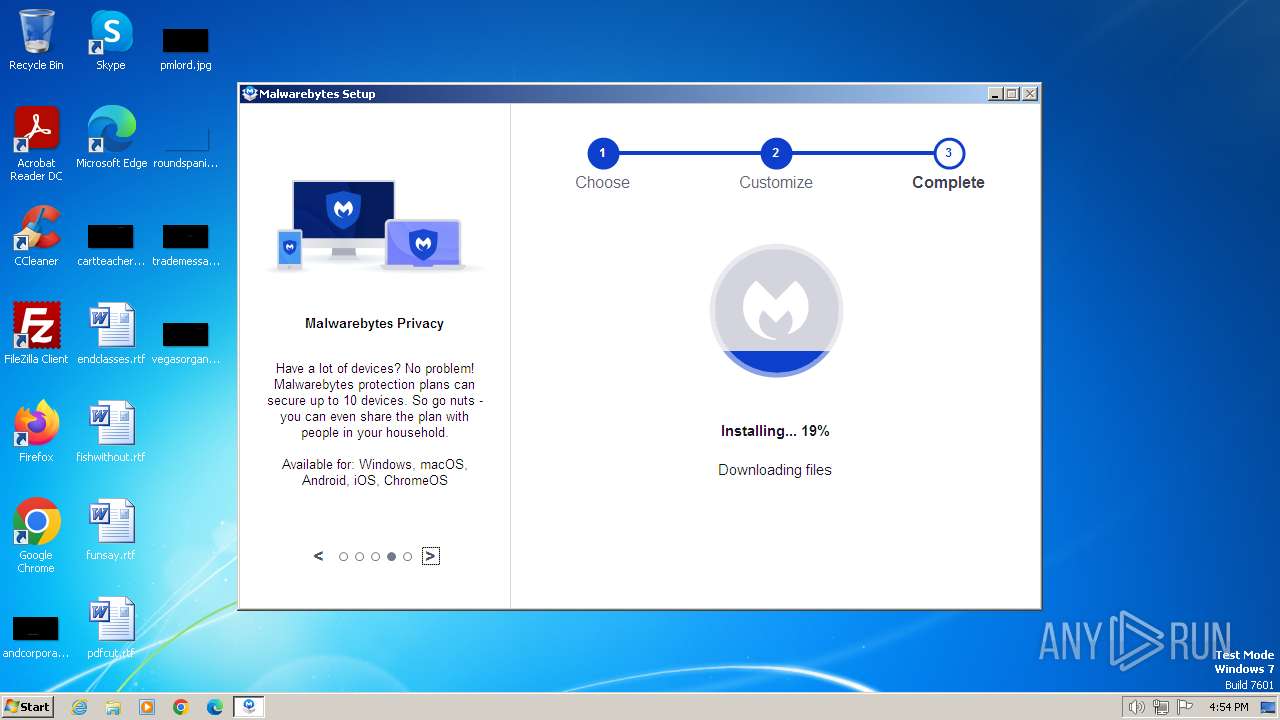Launch Skype from the desktop
The height and width of the screenshot is (720, 1280).
click(110, 40)
